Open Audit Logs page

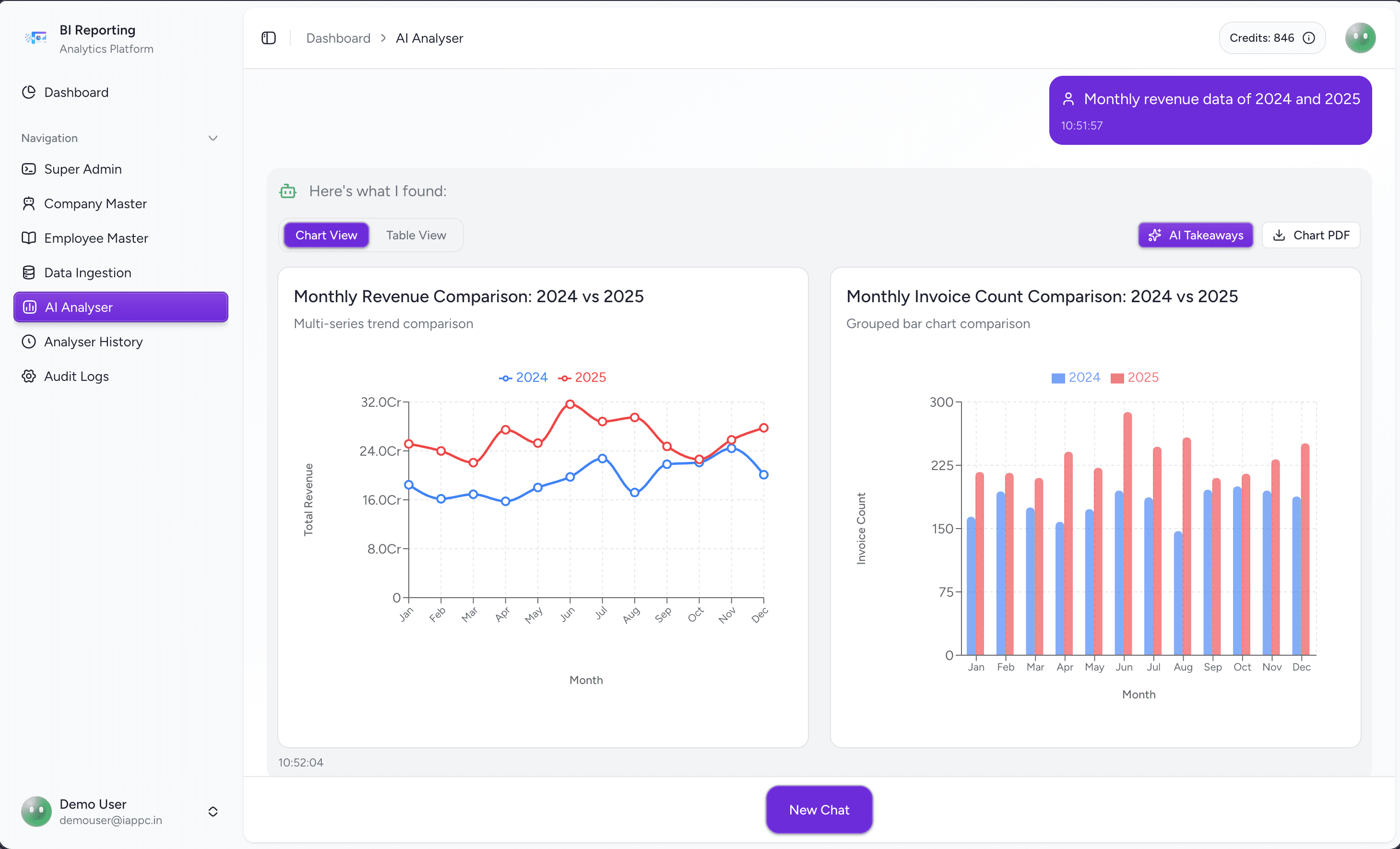pos(121,376)
